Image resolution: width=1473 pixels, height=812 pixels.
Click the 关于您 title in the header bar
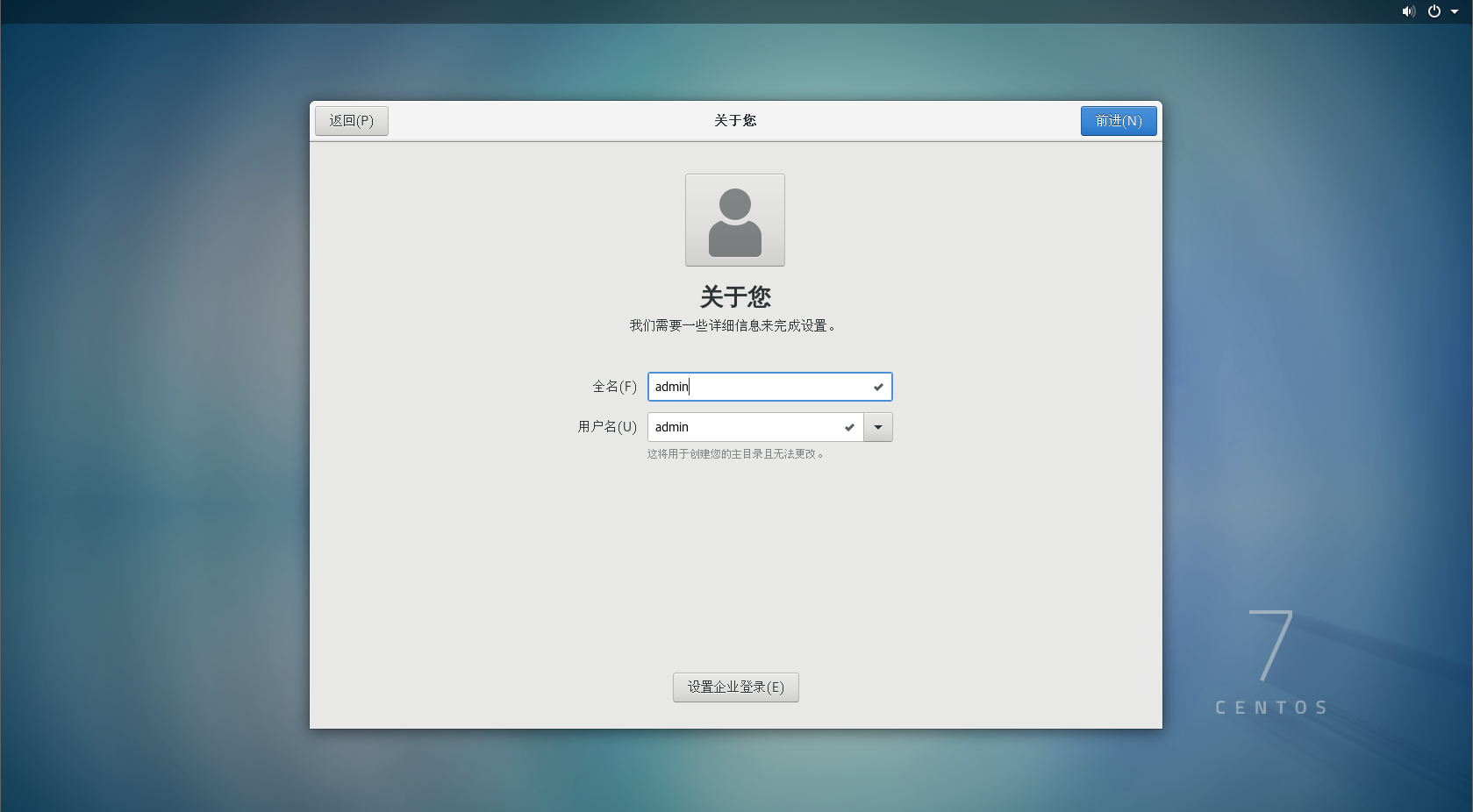pyautogui.click(x=735, y=121)
